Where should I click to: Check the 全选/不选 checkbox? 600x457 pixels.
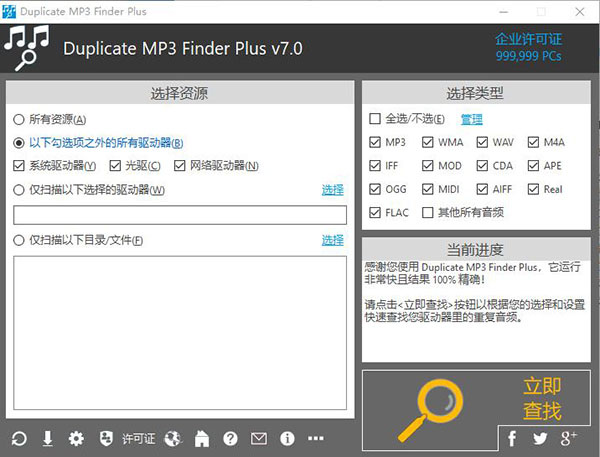coord(375,119)
